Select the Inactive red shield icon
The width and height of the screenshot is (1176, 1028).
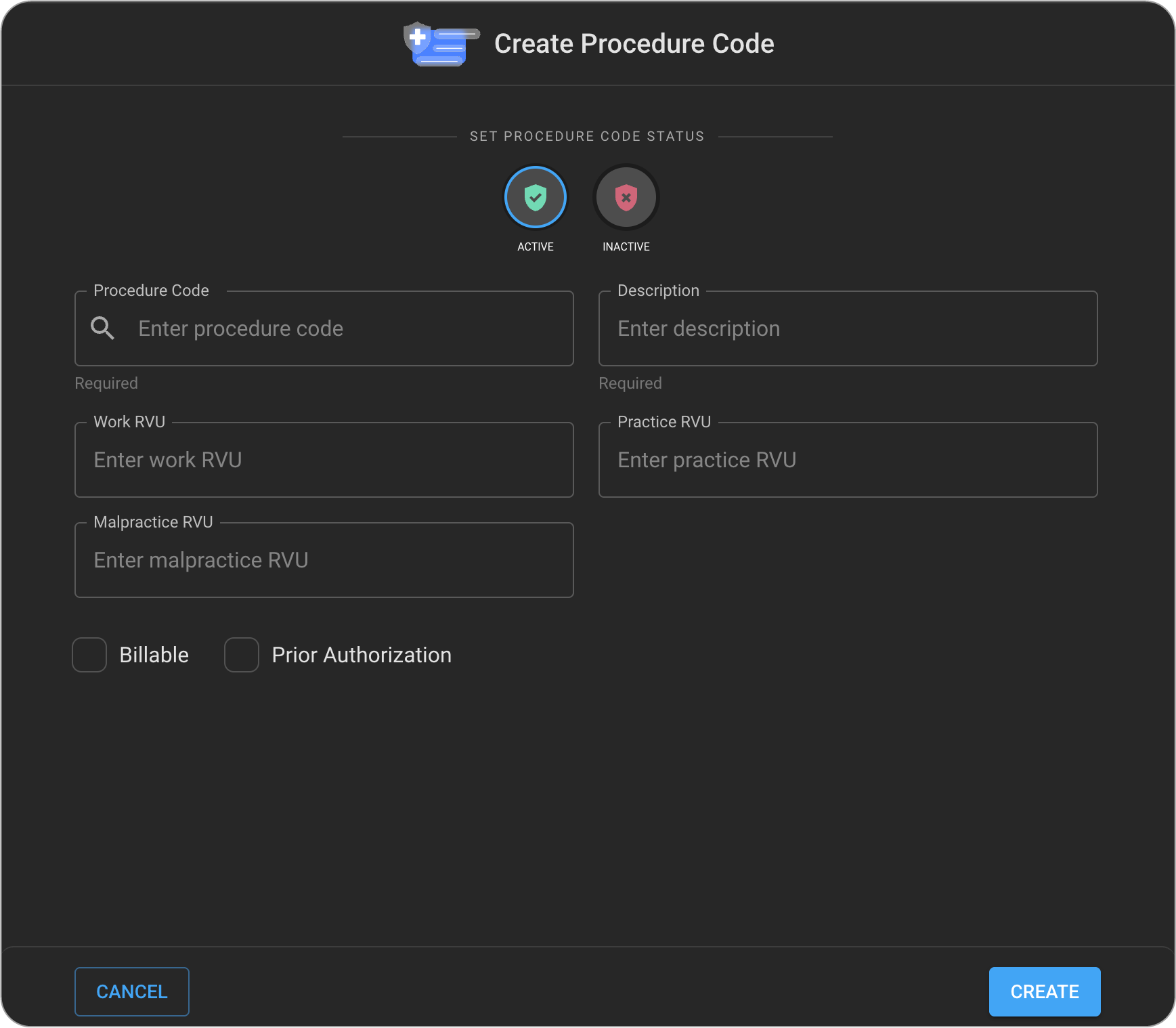coord(626,197)
